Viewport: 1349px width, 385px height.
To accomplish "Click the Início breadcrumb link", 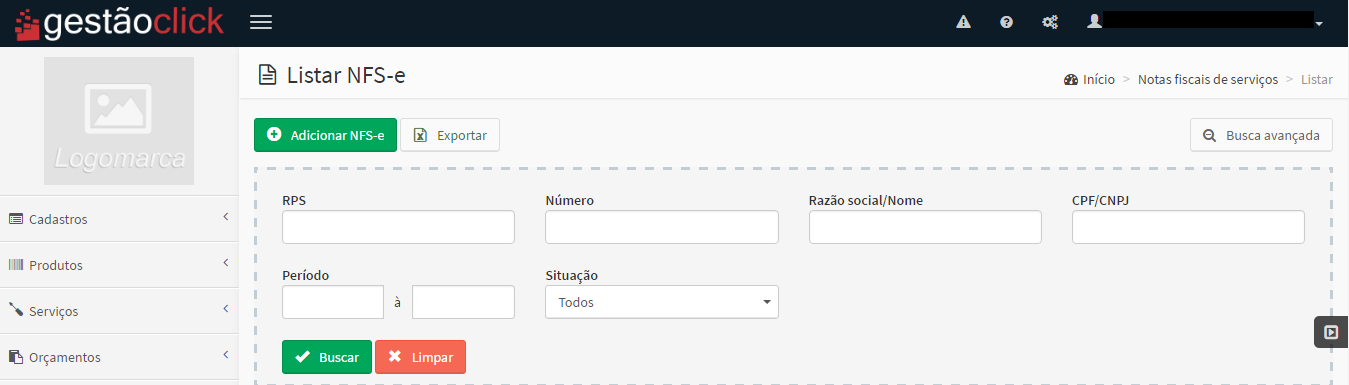I will click(1090, 79).
